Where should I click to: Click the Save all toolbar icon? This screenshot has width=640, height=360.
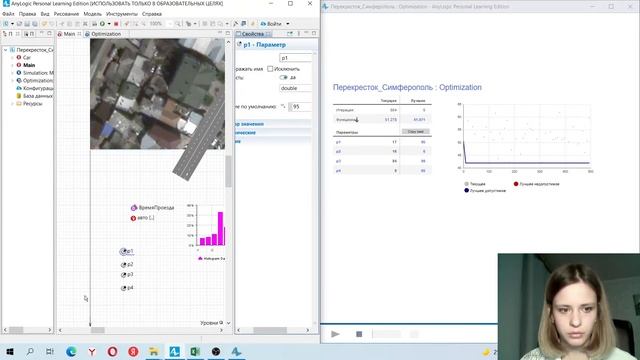click(35, 24)
